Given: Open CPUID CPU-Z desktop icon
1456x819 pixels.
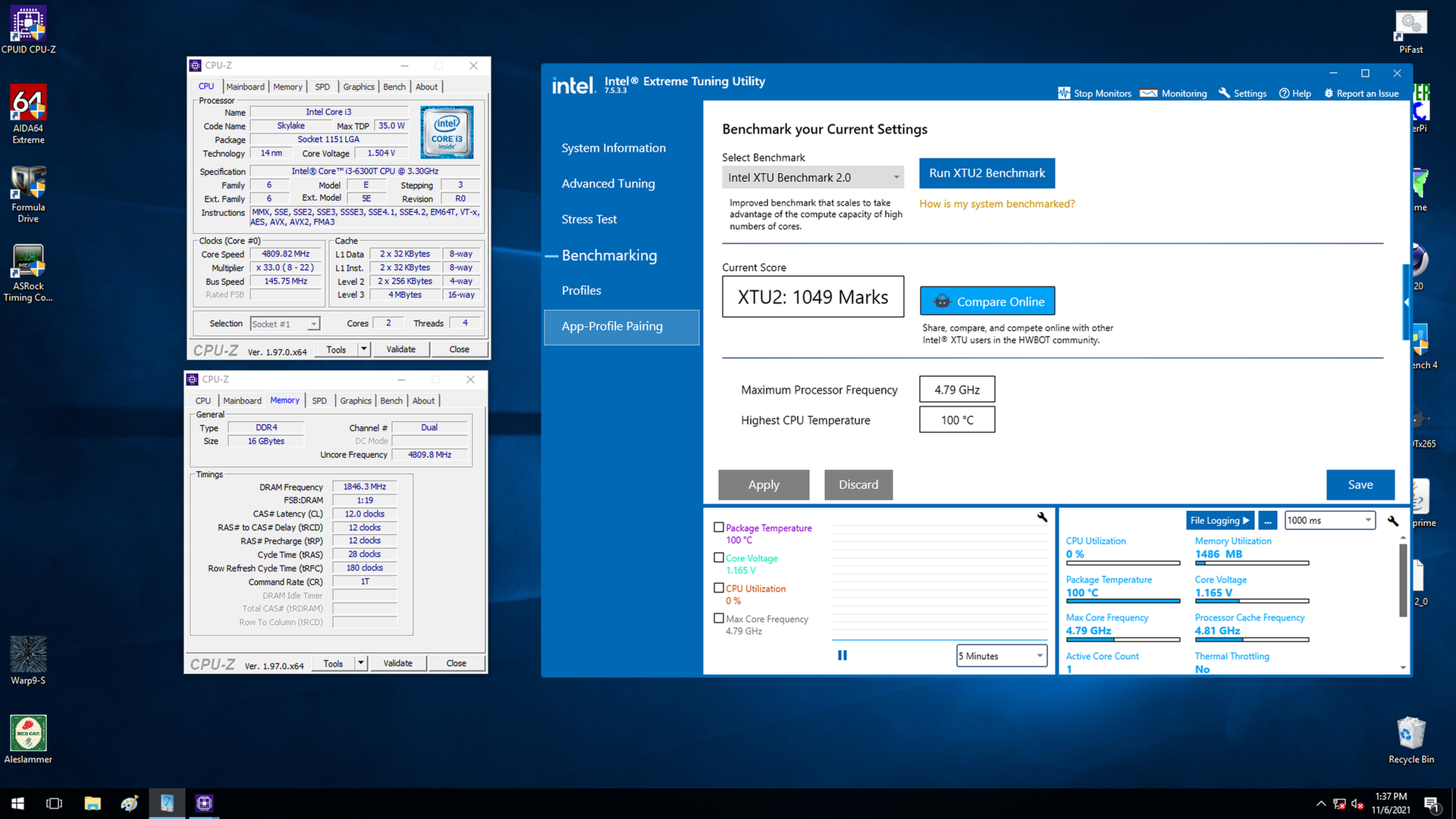Looking at the screenshot, I should [28, 30].
